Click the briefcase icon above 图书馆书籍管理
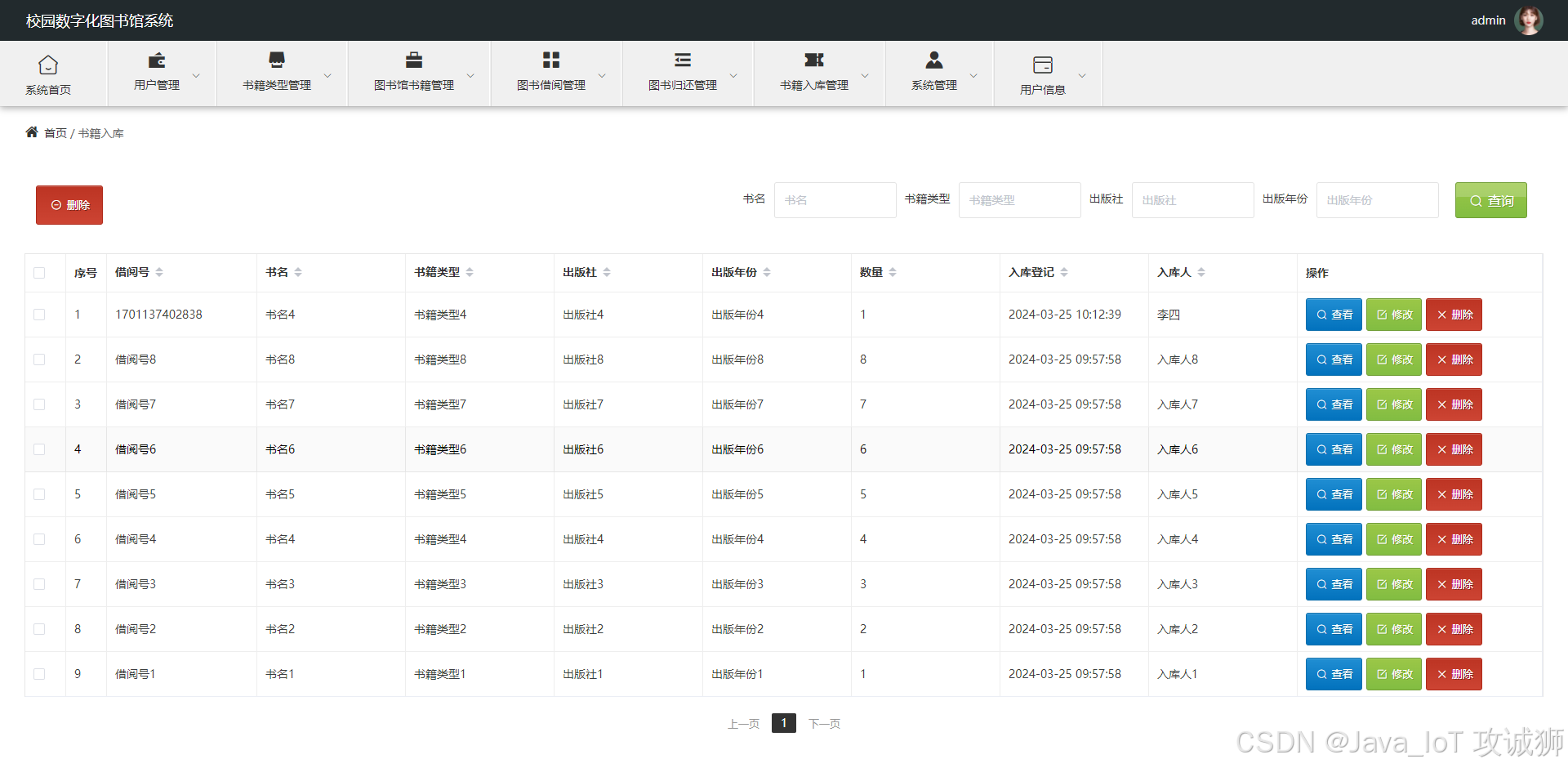Screen dimensions: 1568x768 pos(414,60)
